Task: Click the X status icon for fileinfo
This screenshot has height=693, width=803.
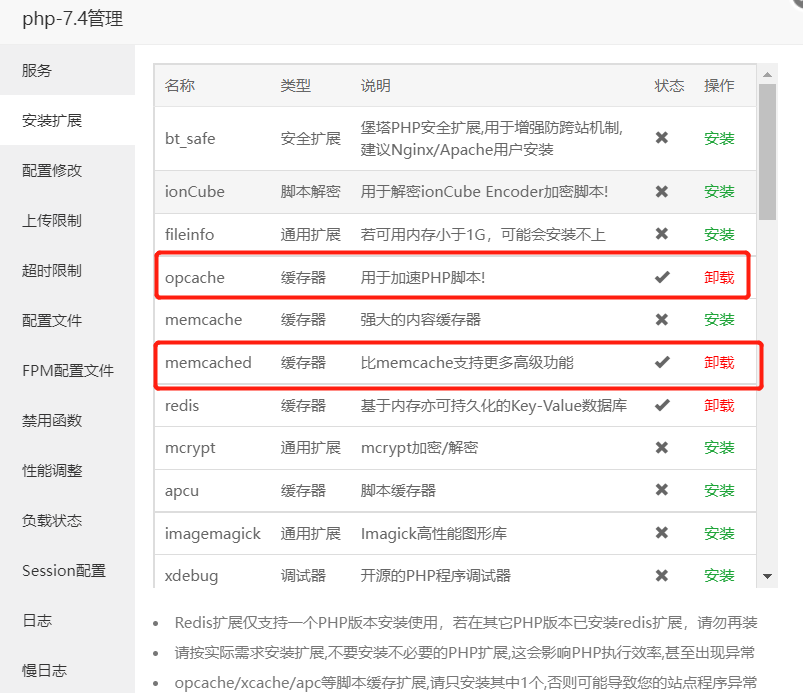Action: (x=662, y=234)
